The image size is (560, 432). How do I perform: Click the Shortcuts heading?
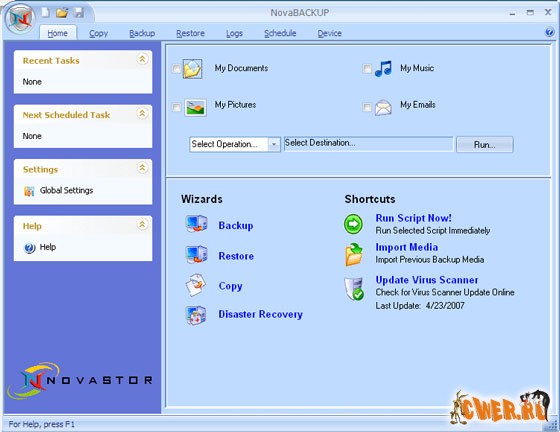[370, 199]
